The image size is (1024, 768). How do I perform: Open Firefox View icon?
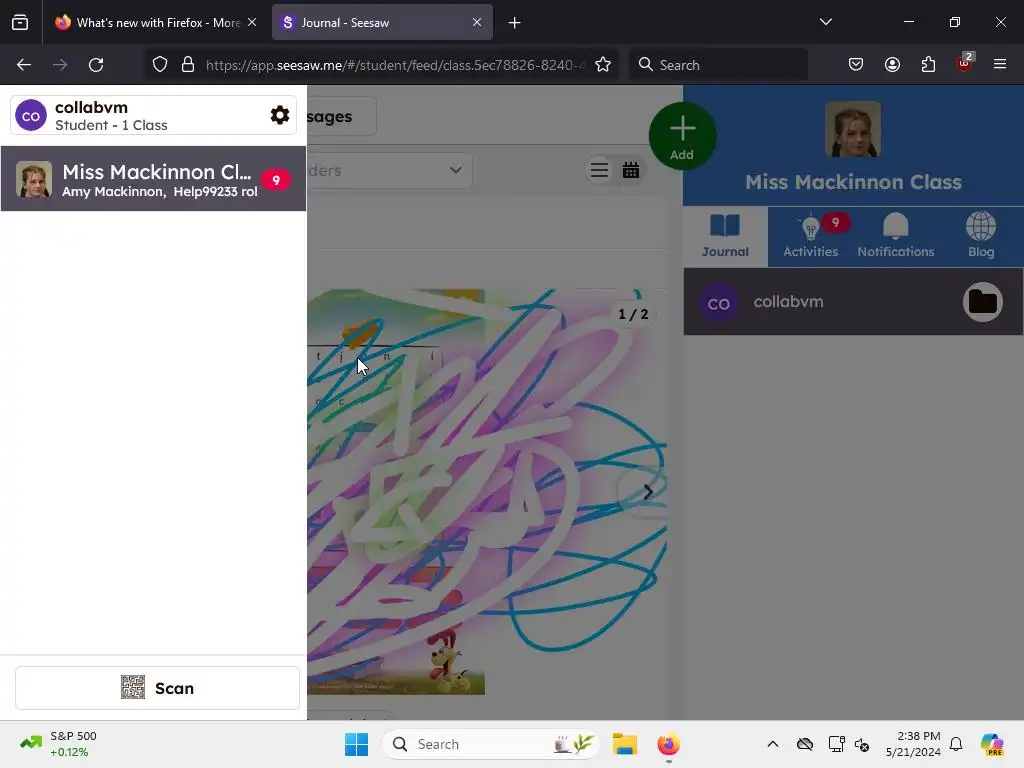[x=20, y=23]
